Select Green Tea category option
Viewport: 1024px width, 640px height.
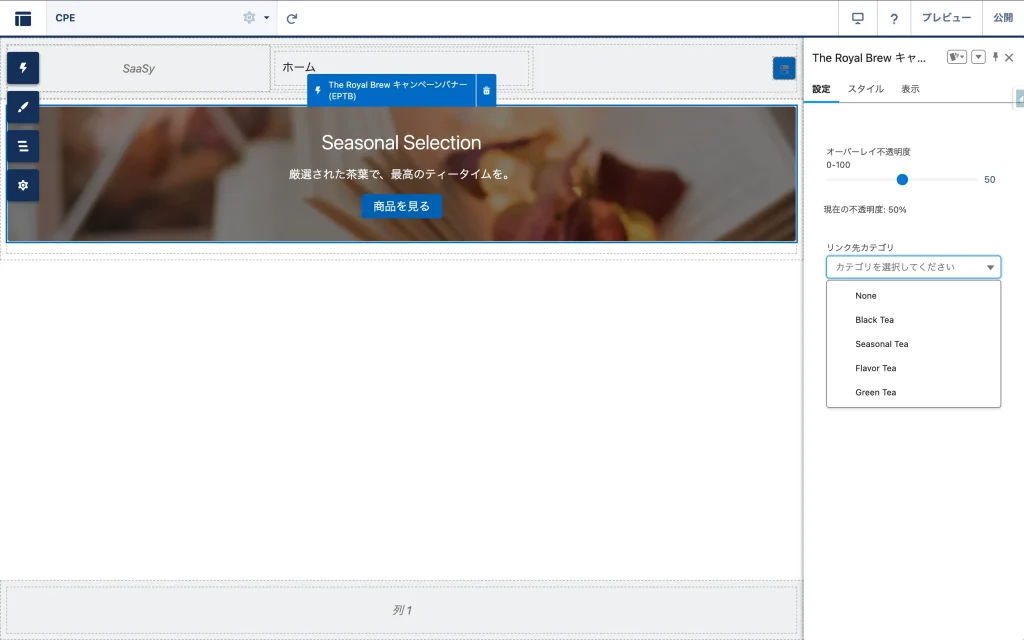click(875, 393)
